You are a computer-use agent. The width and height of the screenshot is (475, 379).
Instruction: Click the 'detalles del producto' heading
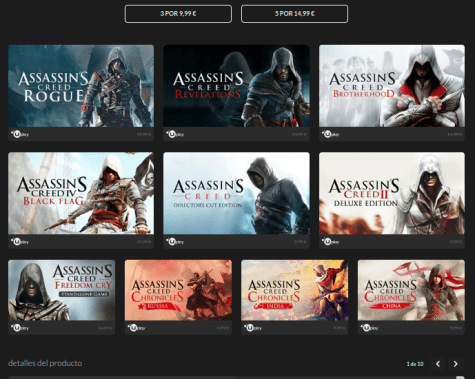click(45, 363)
